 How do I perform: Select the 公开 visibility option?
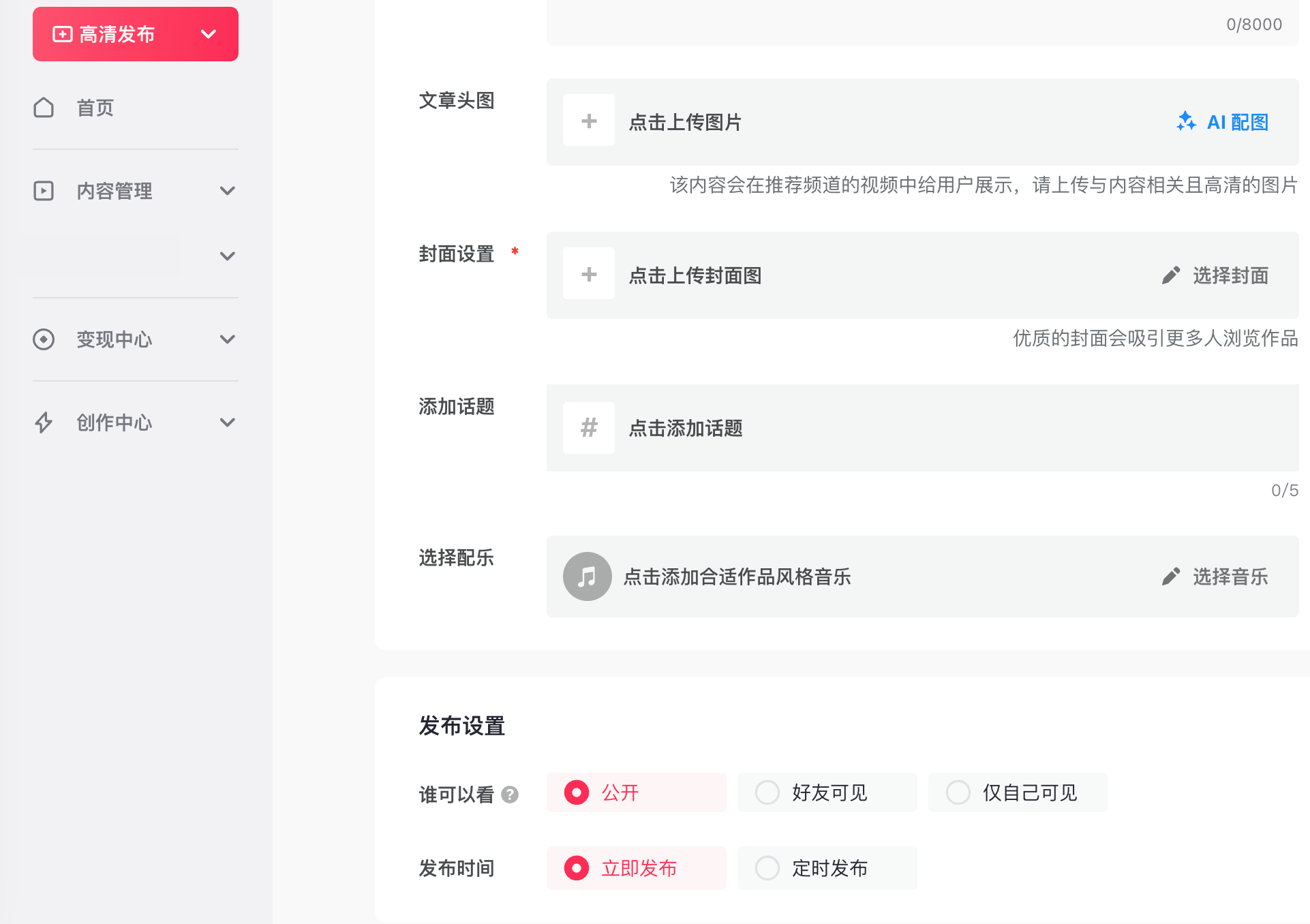click(x=577, y=792)
